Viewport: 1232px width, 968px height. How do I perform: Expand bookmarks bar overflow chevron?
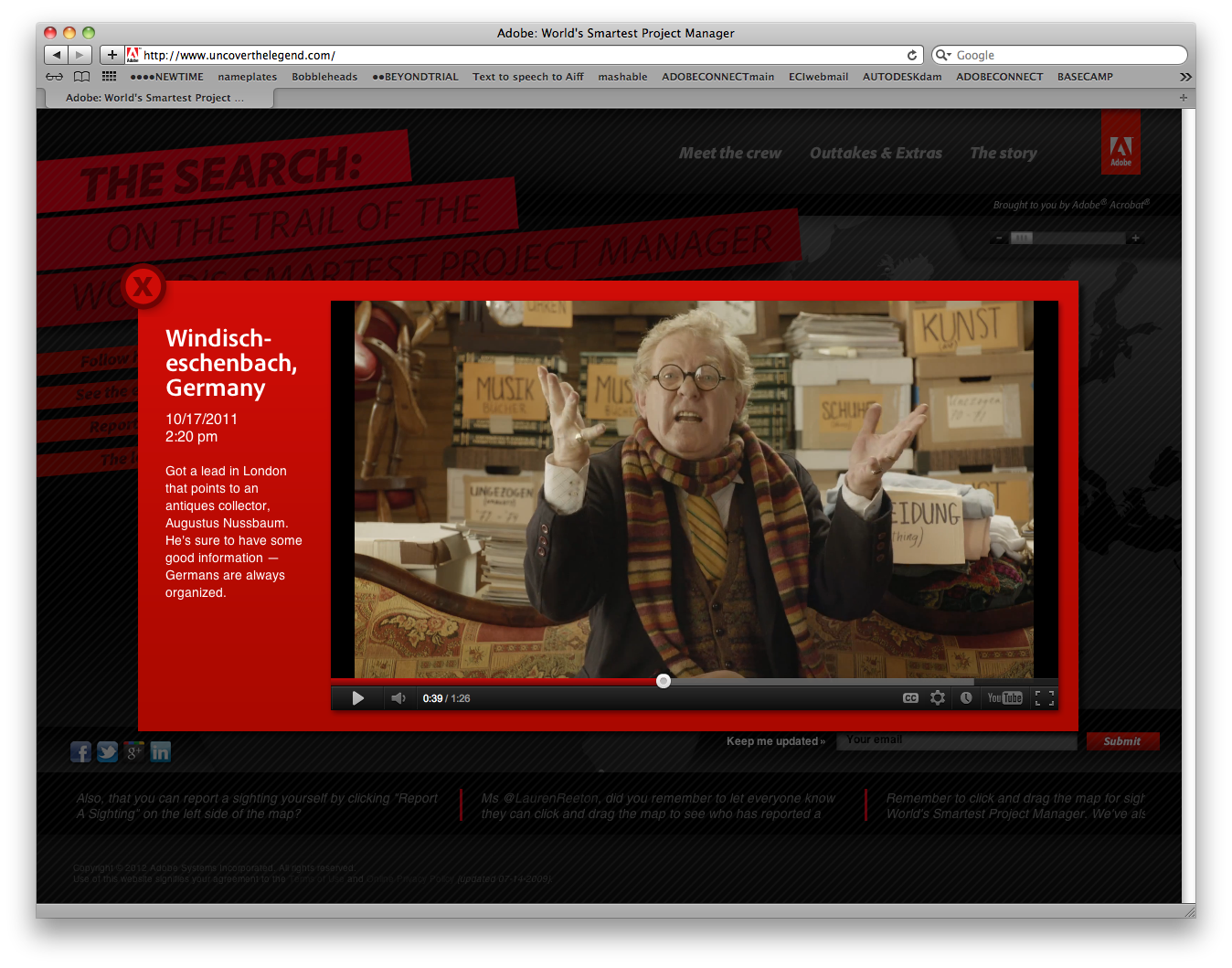(x=1185, y=77)
